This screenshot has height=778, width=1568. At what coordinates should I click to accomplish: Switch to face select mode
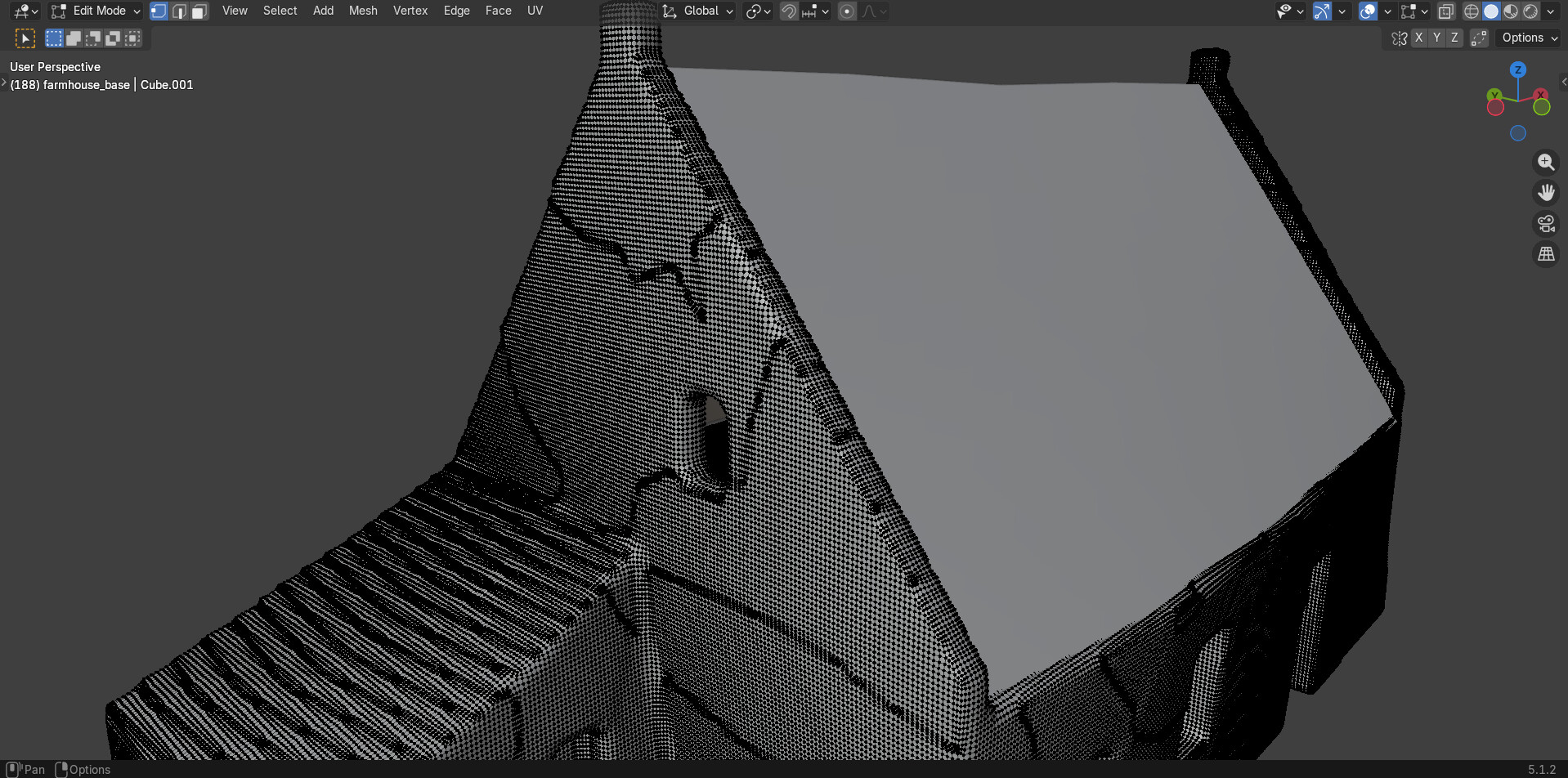click(x=199, y=11)
